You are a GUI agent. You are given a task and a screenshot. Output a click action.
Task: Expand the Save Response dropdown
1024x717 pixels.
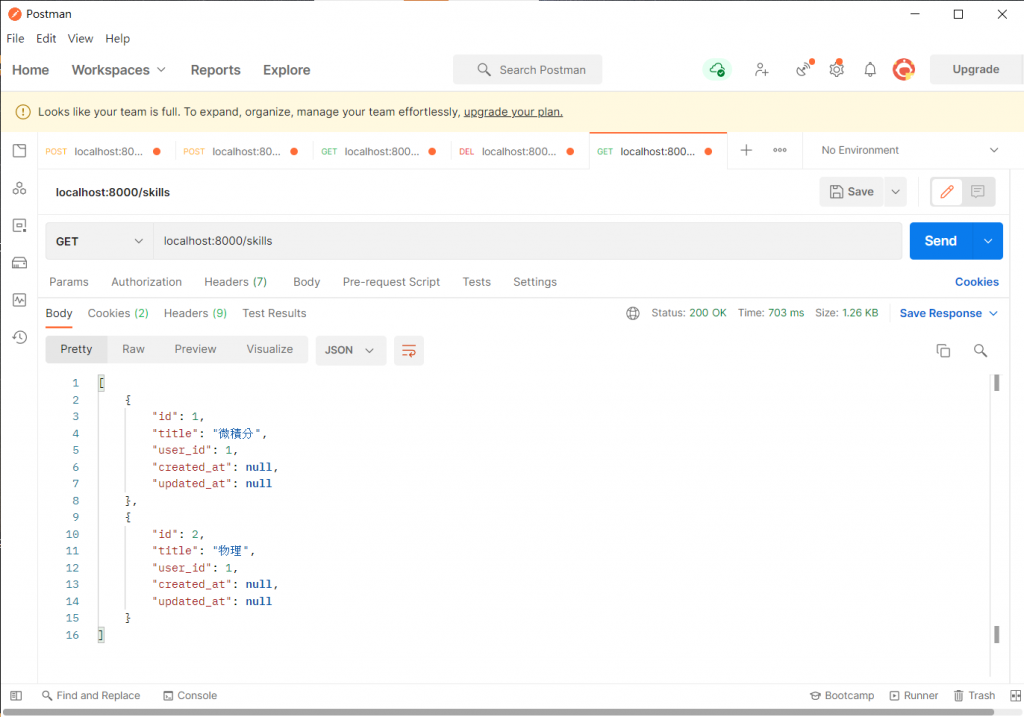949,313
